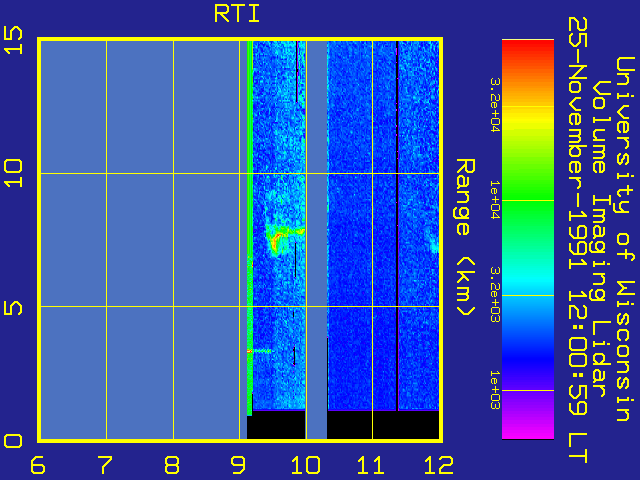Click the 25-November-1991 12:00:59 LT timestamp

[x=577, y=240]
